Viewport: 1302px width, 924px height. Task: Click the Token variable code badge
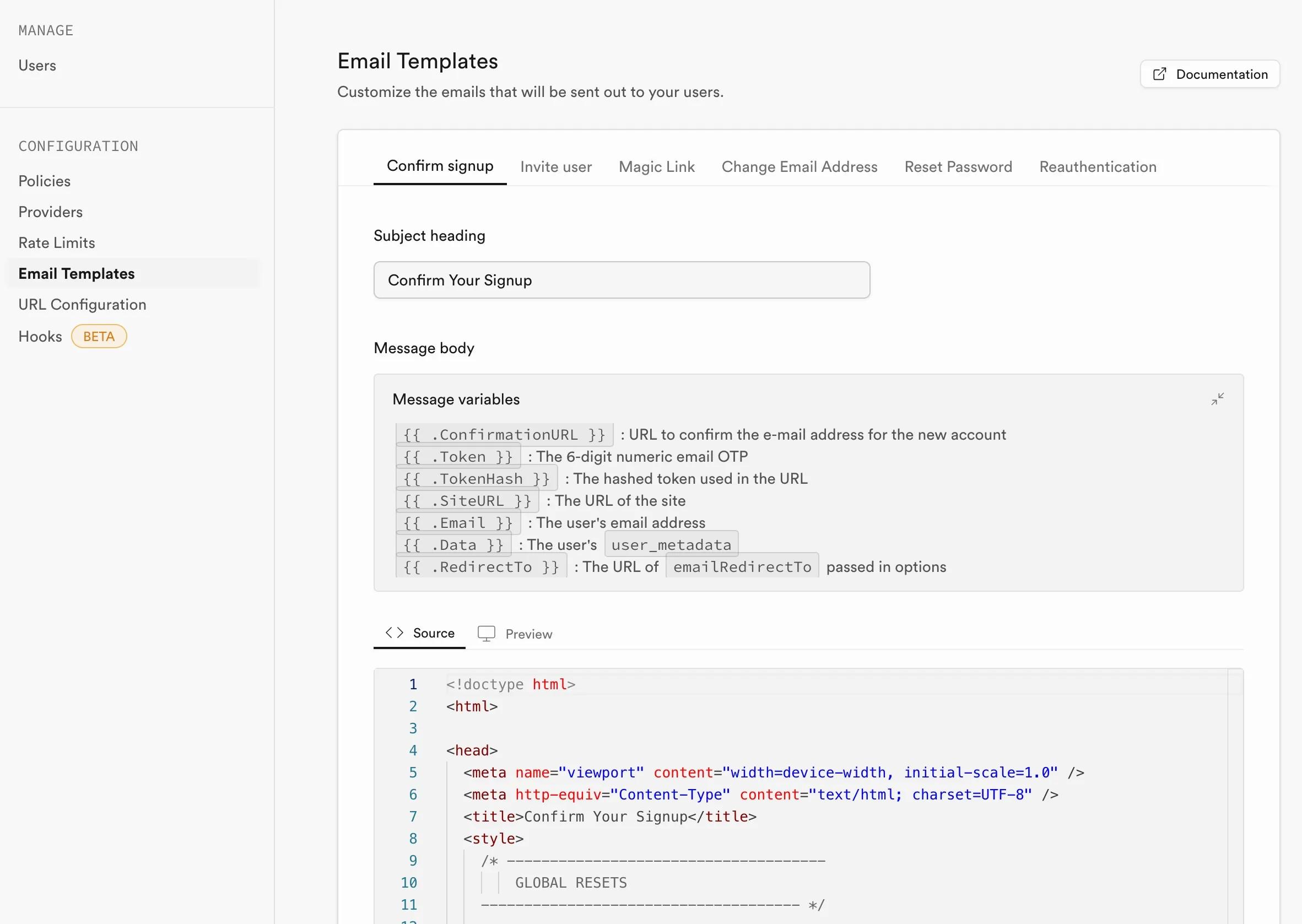coord(457,457)
